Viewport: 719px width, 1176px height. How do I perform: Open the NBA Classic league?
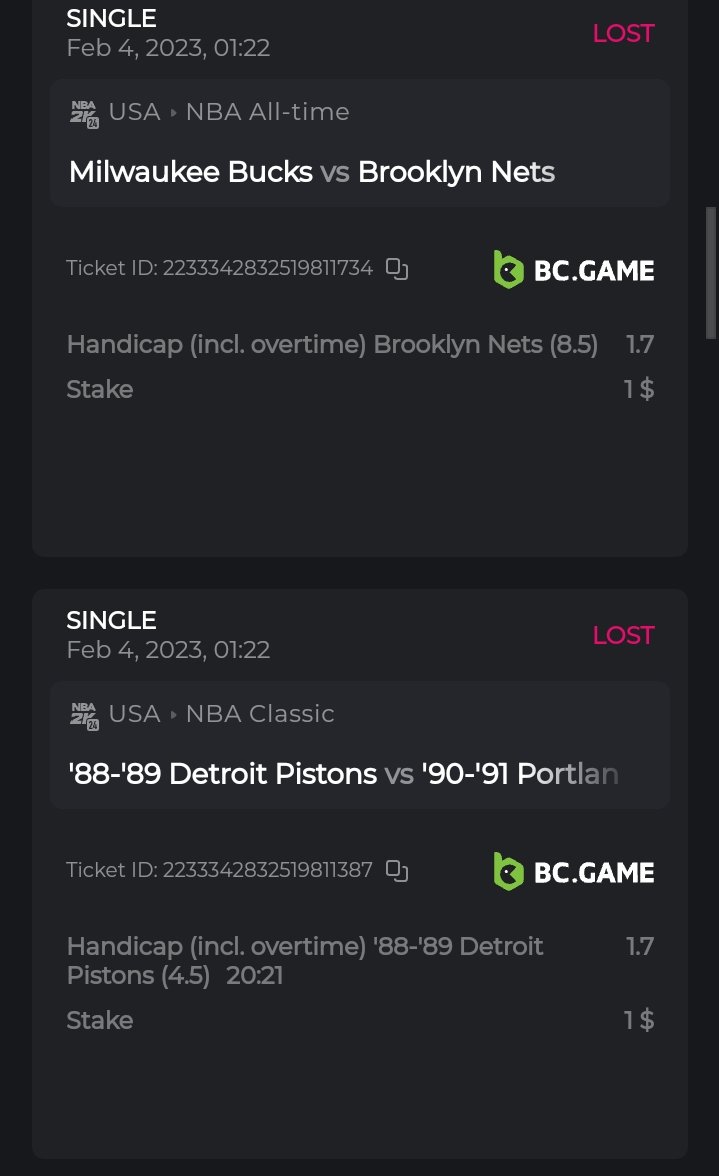pyautogui.click(x=260, y=714)
